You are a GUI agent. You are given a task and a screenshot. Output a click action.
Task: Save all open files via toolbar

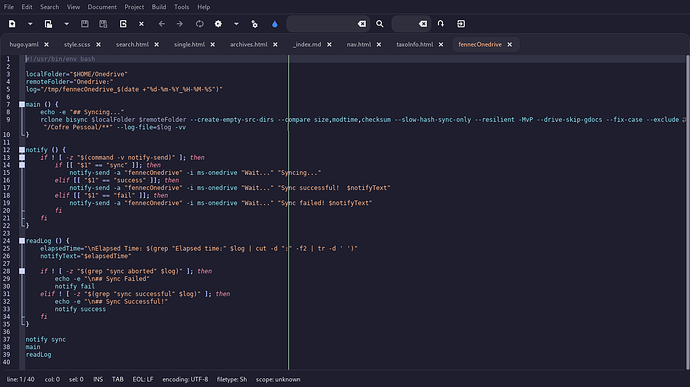(x=103, y=24)
